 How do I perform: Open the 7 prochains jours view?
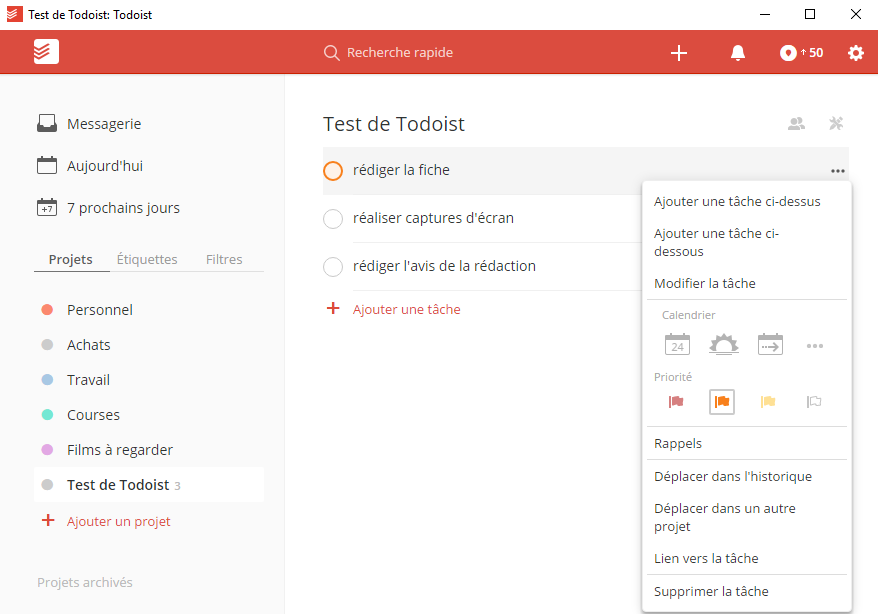(x=123, y=208)
